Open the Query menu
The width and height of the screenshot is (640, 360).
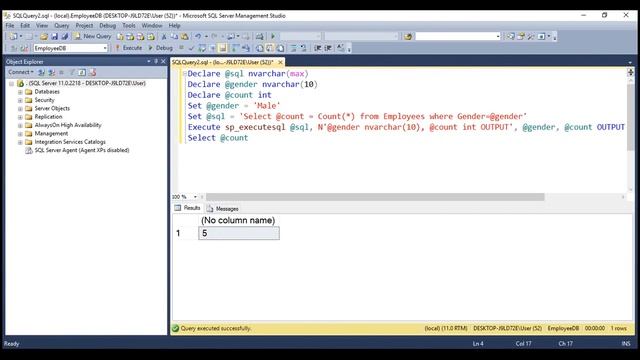point(62,25)
